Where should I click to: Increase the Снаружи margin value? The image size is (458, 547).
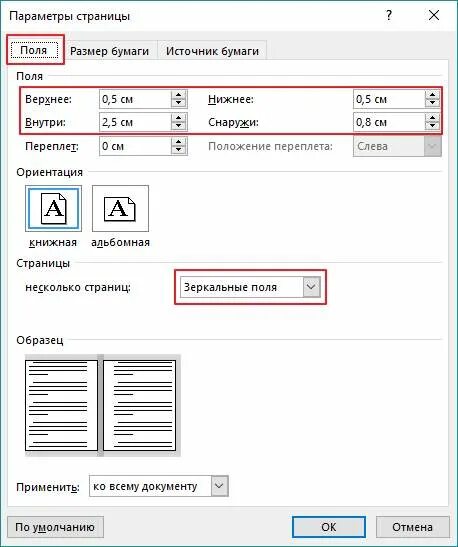point(433,118)
